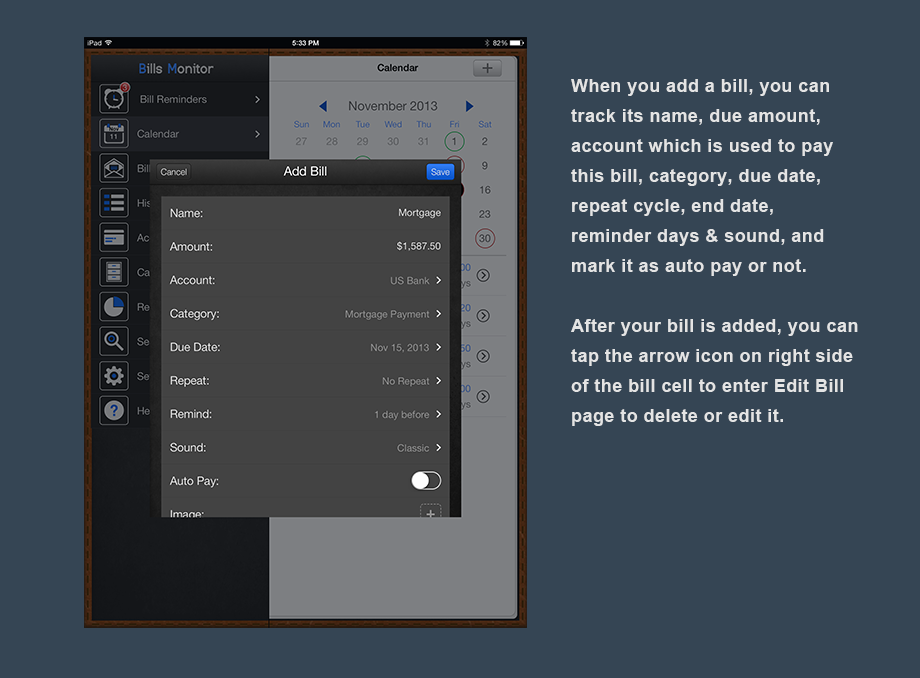Tap the Accounts card icon
This screenshot has width=920, height=678.
(114, 237)
